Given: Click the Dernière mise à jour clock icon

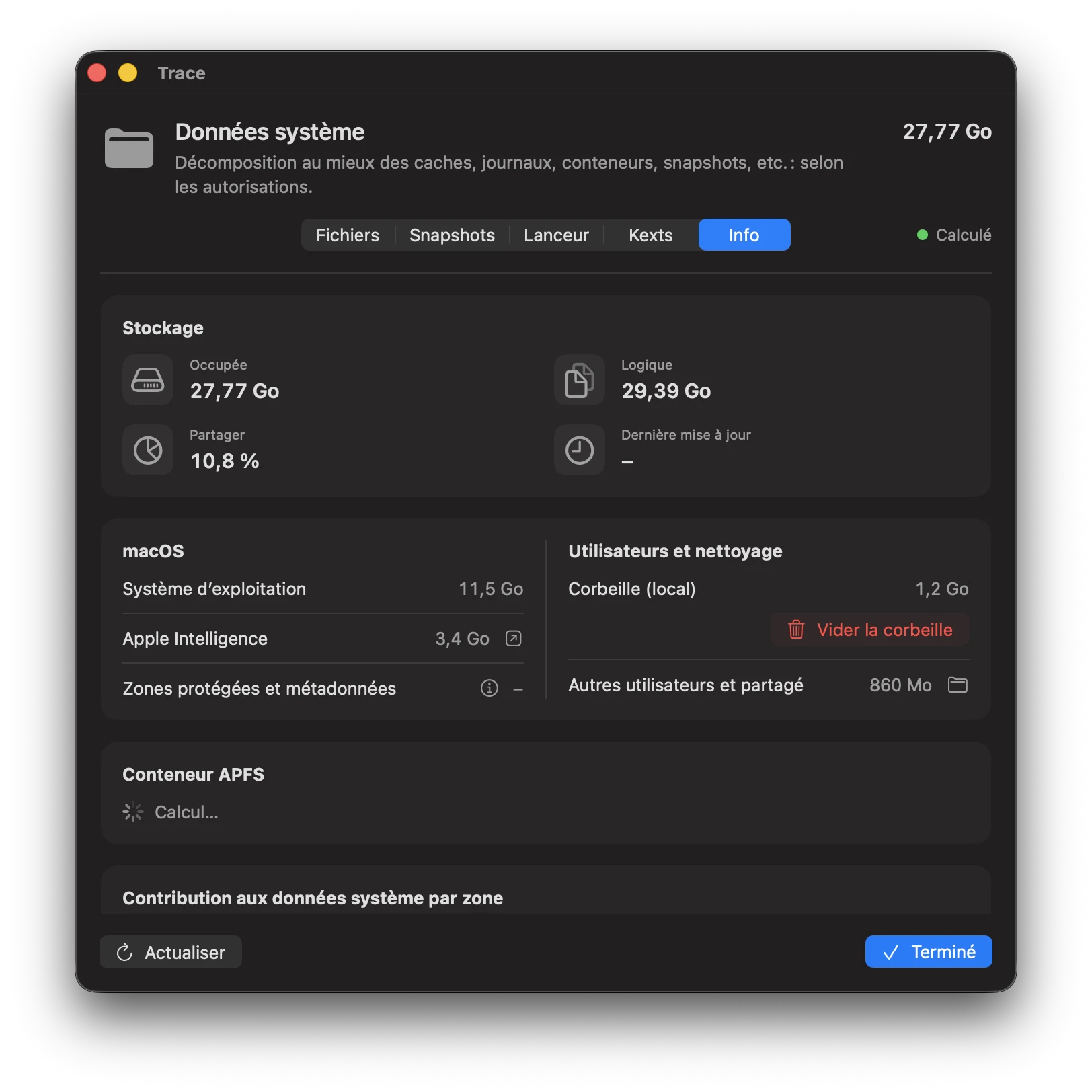Looking at the screenshot, I should pos(580,450).
